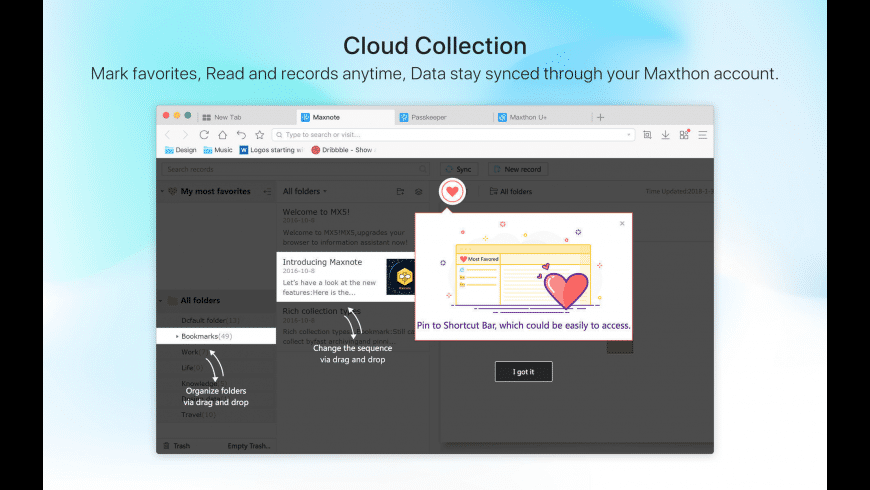
Task: Select the Work(7) folder
Action: pos(195,352)
